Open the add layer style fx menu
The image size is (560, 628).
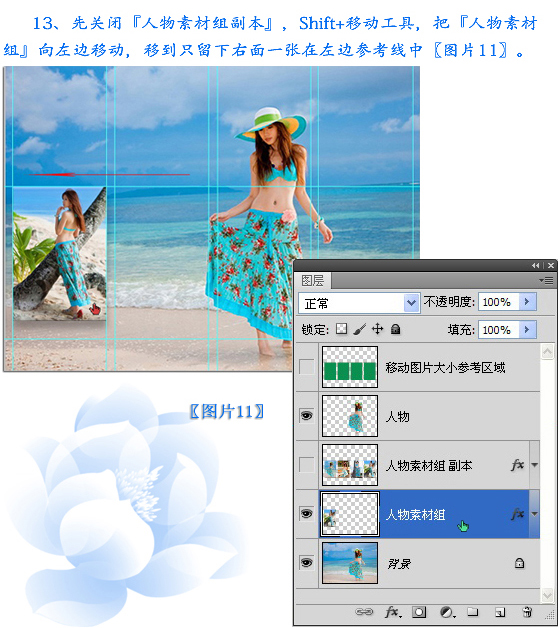393,612
